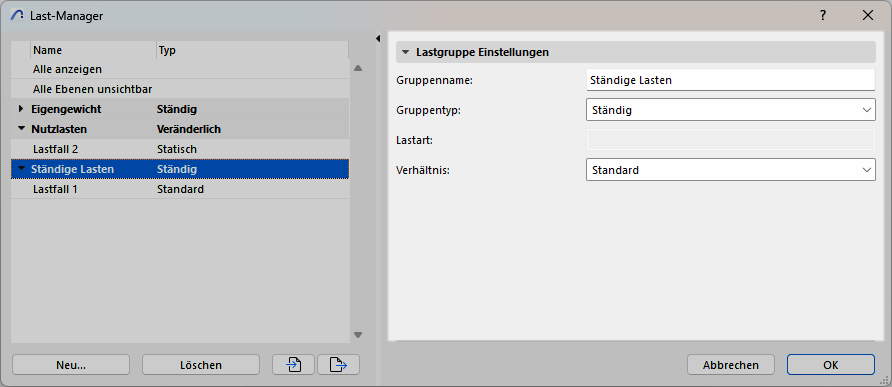Open the help question mark icon
The height and width of the screenshot is (387, 892).
(x=823, y=15)
